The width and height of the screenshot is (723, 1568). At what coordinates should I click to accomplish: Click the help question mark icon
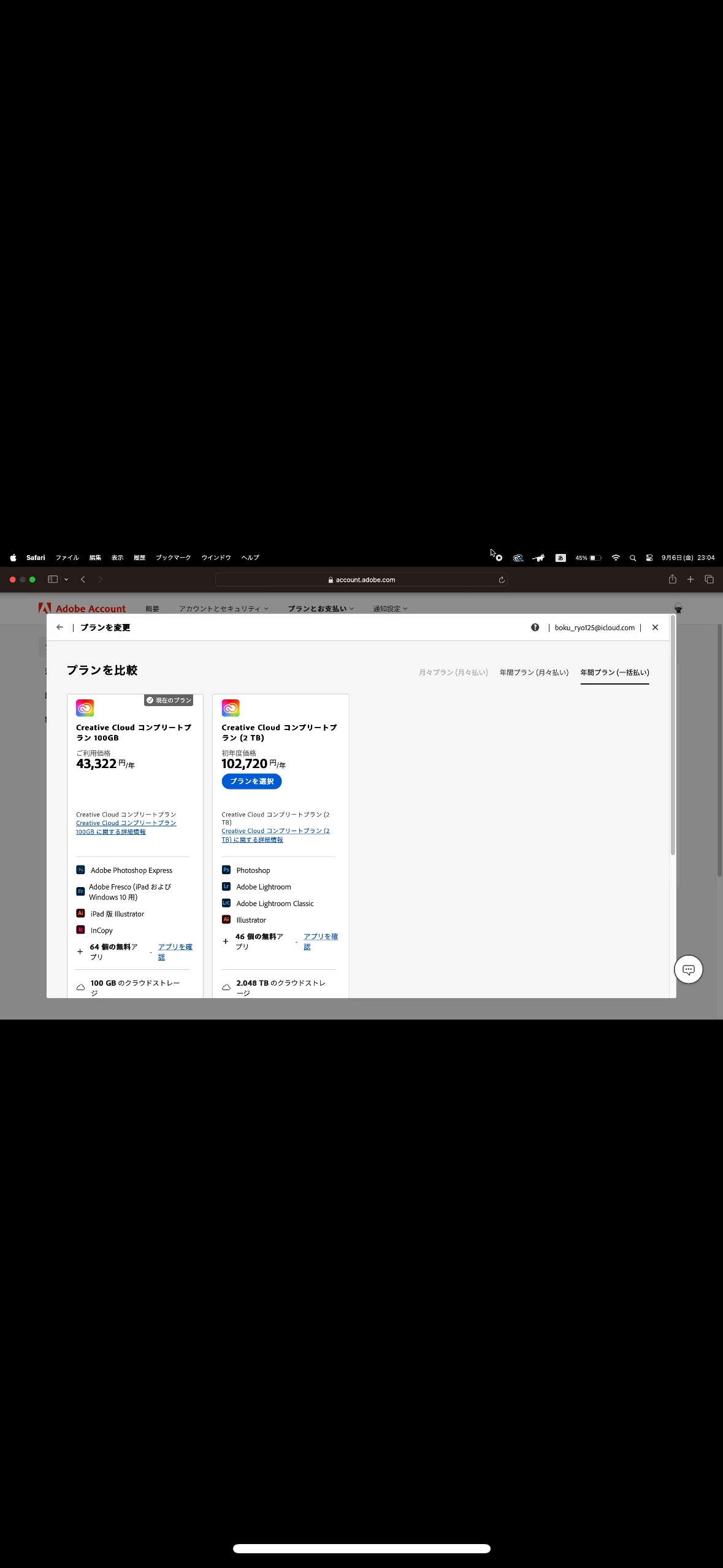point(535,627)
